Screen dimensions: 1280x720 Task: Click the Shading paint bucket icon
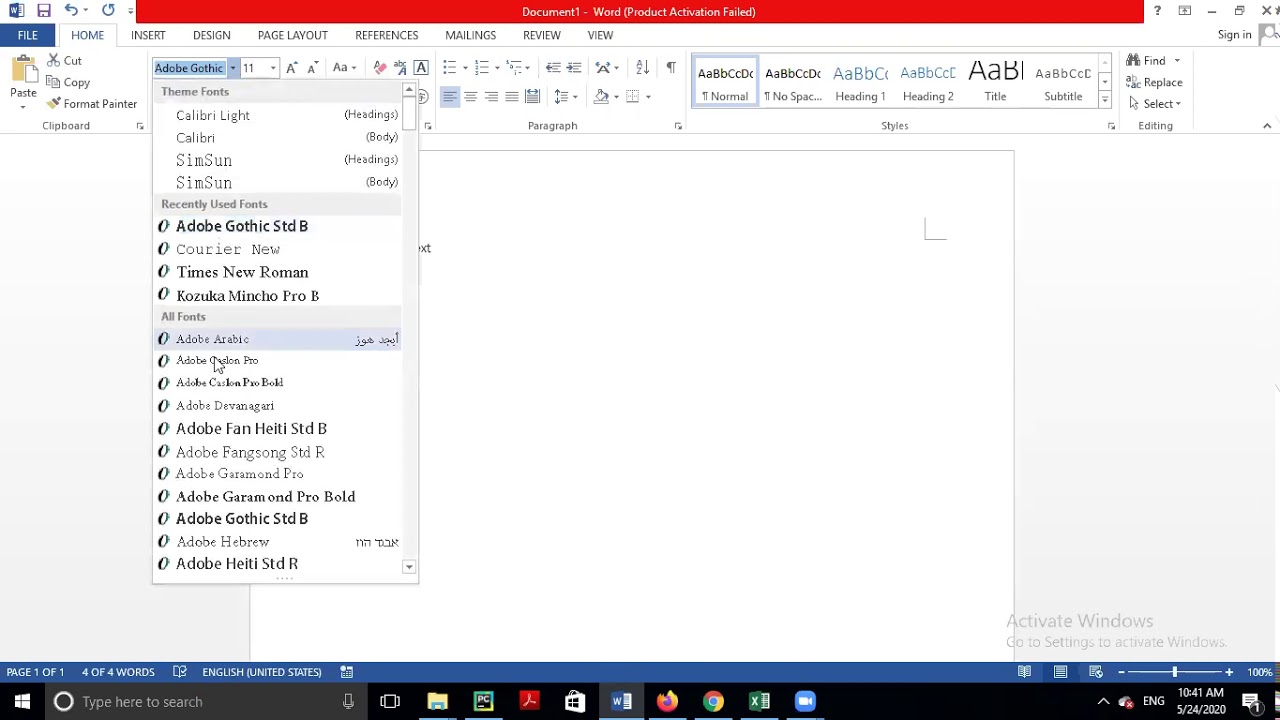601,97
